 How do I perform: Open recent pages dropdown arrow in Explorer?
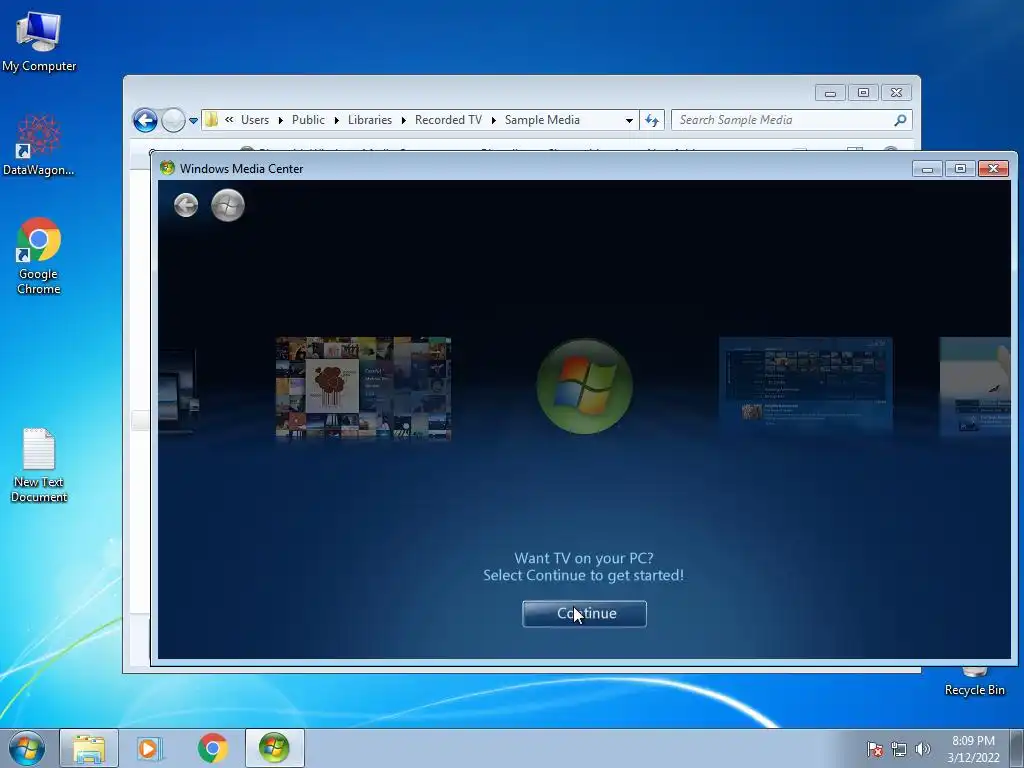point(193,121)
